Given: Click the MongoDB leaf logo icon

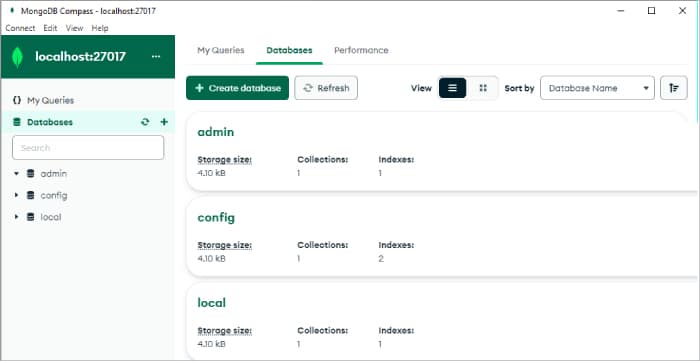Looking at the screenshot, I should point(17,57).
